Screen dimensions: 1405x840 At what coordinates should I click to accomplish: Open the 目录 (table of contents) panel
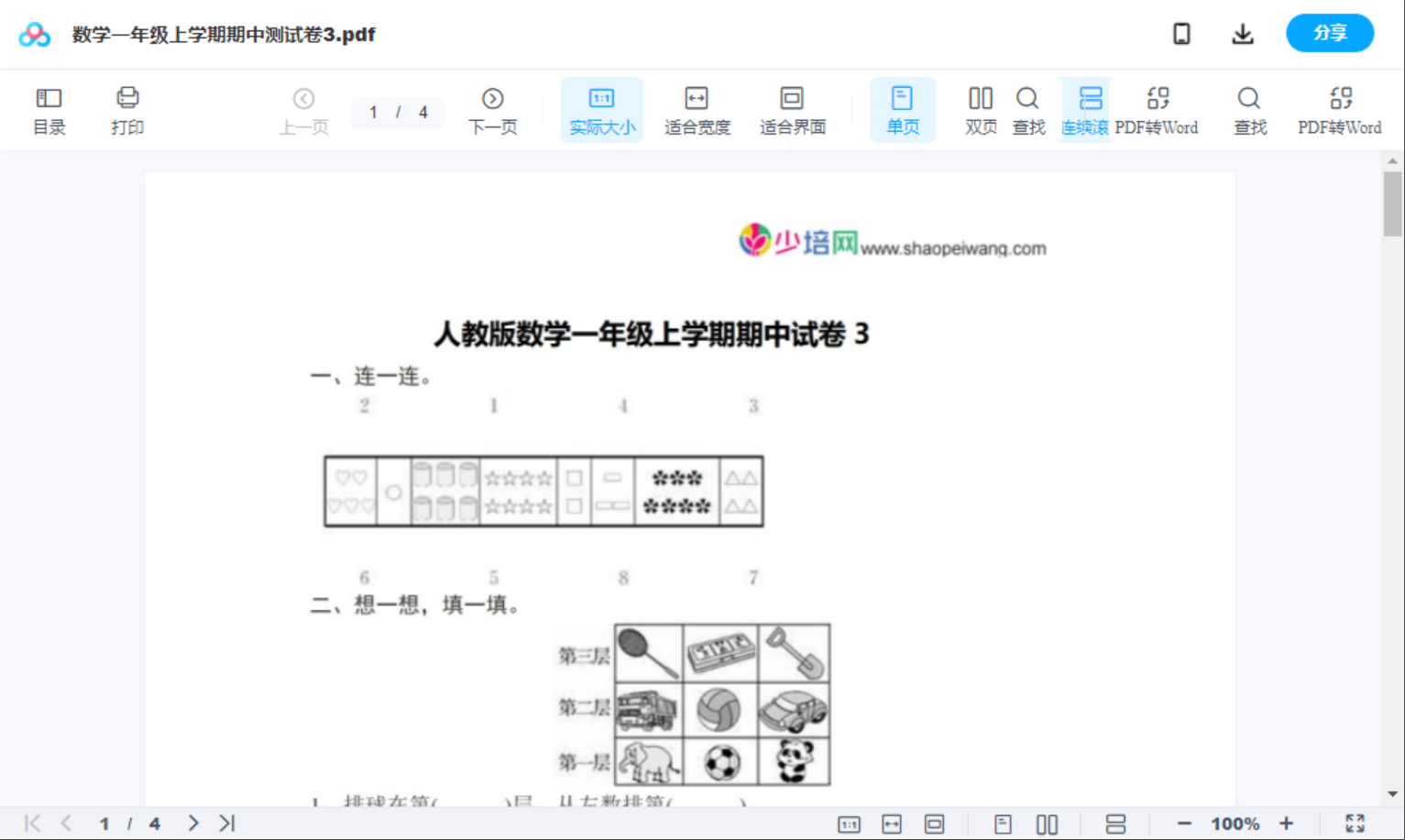click(49, 109)
